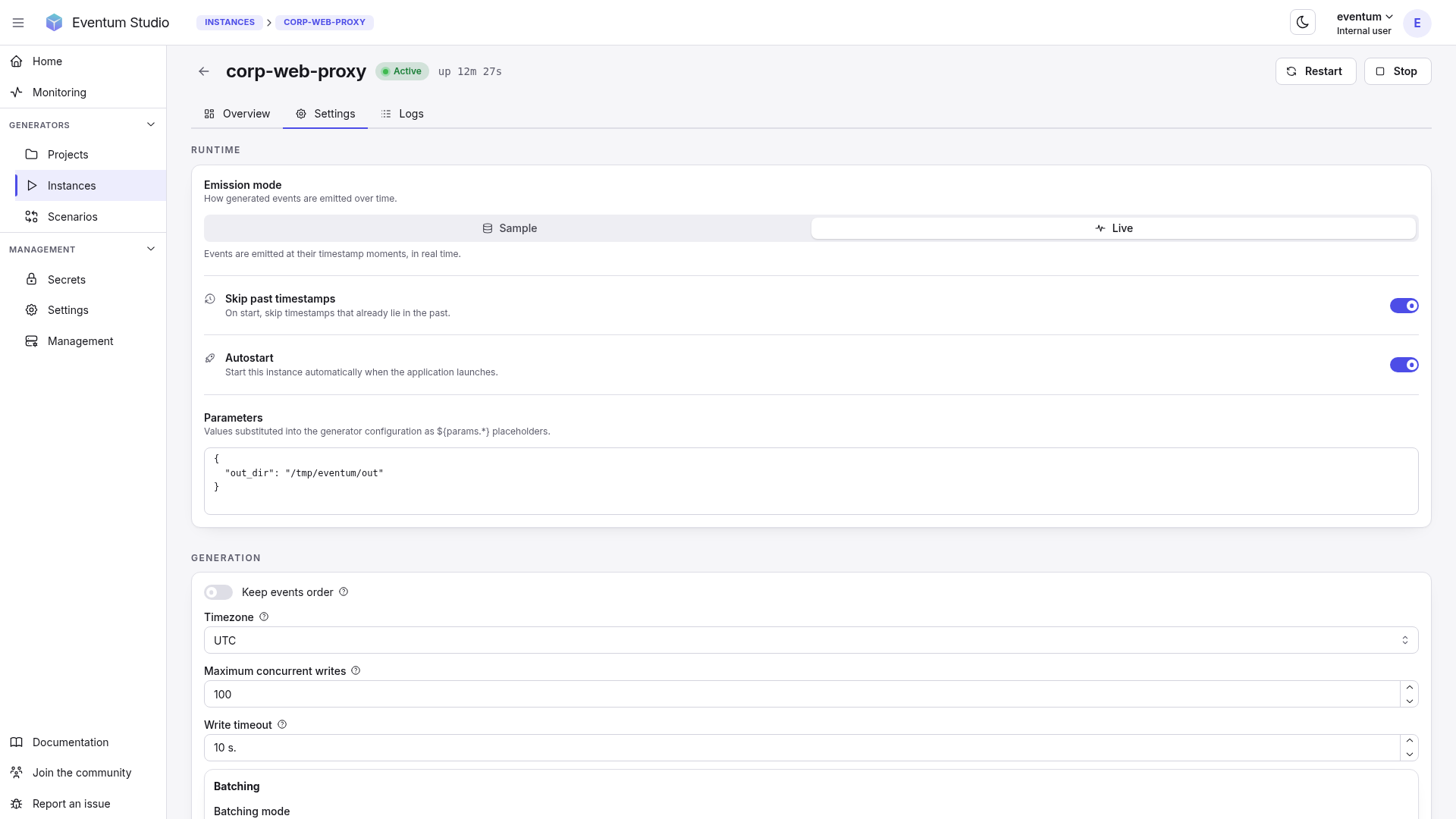Click the corp-web-proxy breadcrumb

[325, 22]
